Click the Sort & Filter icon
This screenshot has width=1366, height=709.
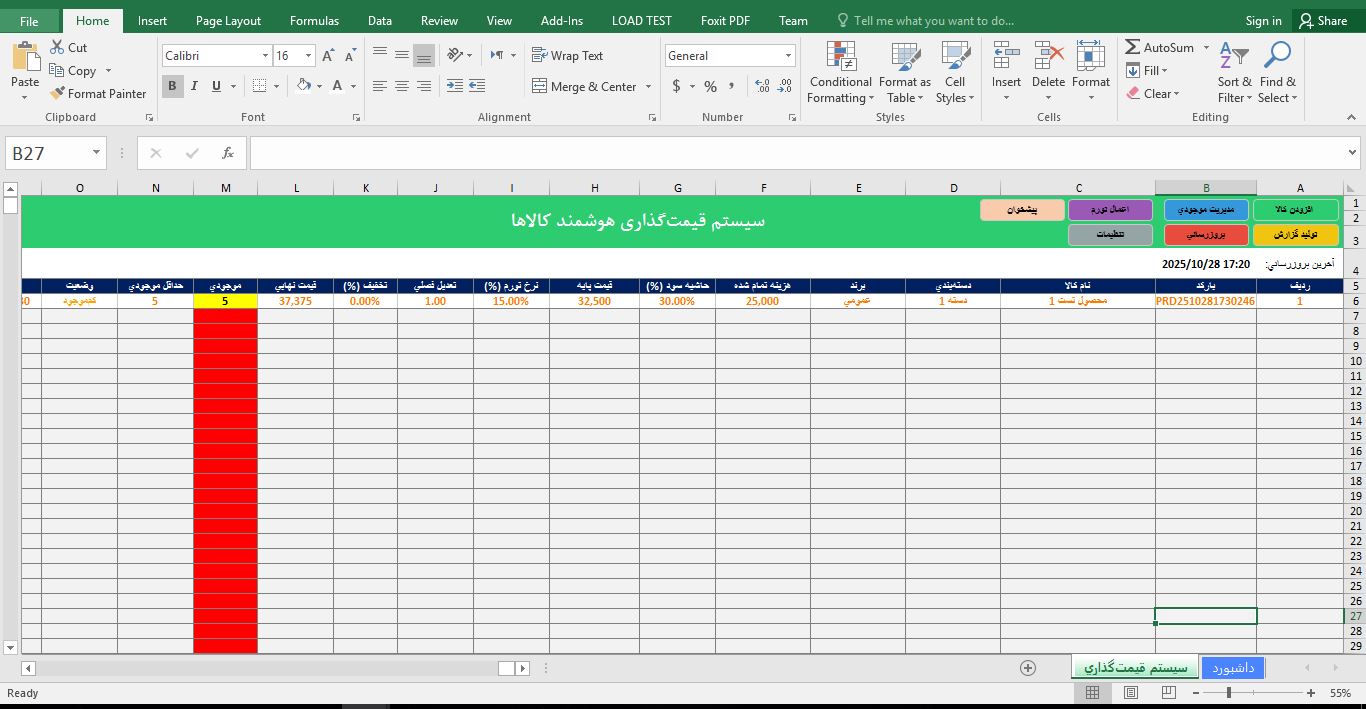click(x=1233, y=71)
